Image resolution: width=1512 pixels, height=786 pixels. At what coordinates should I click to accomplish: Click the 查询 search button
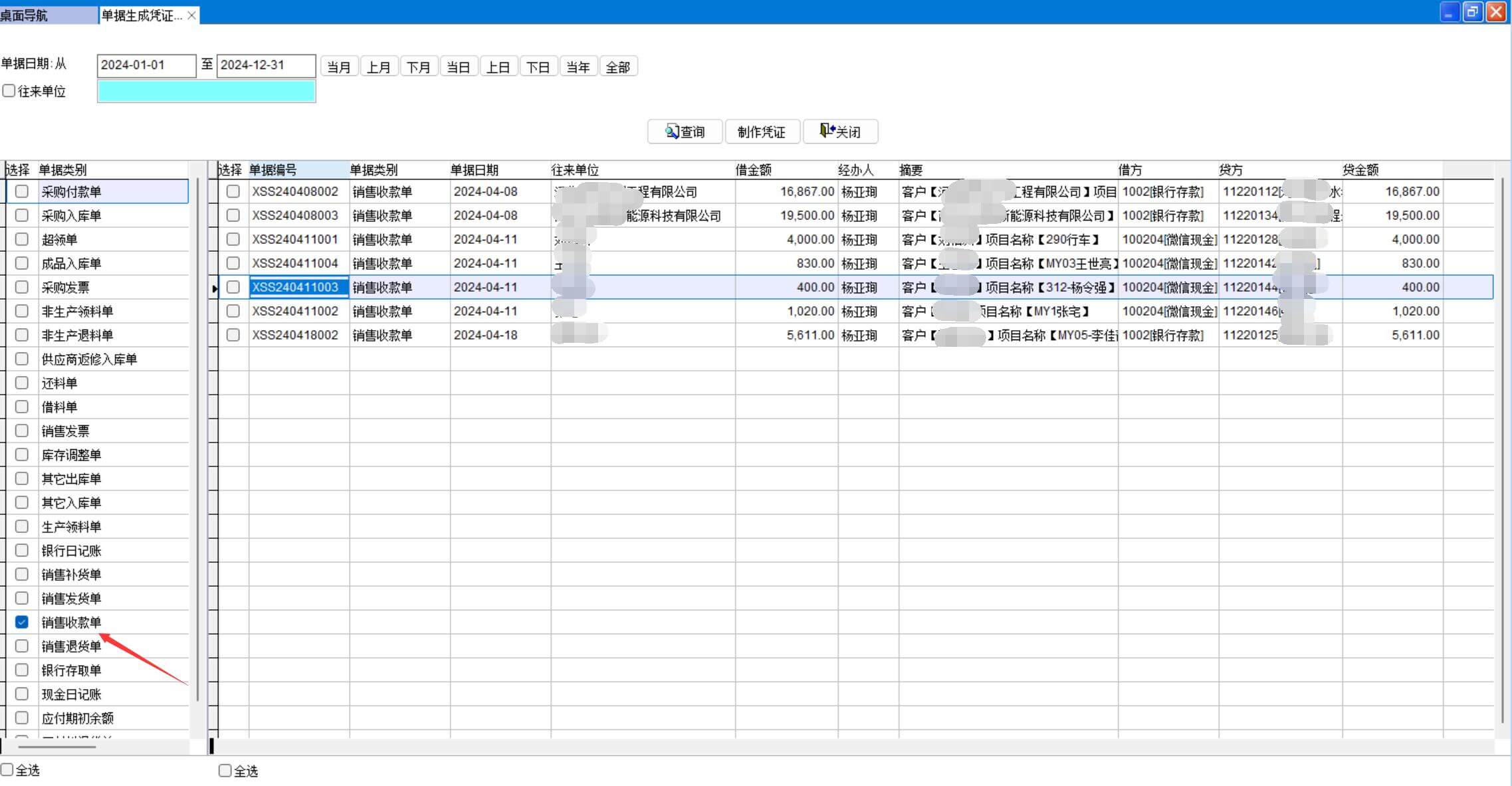(x=685, y=132)
